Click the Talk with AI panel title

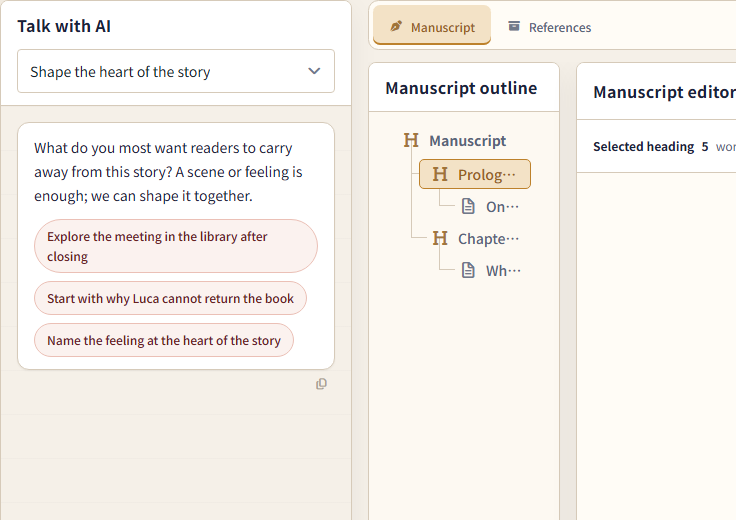click(x=64, y=26)
